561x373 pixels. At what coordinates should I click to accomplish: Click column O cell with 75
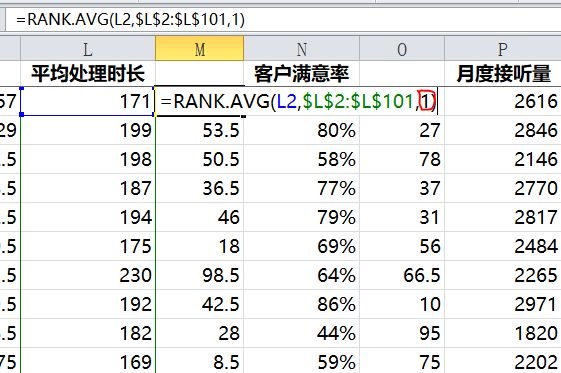tap(402, 360)
